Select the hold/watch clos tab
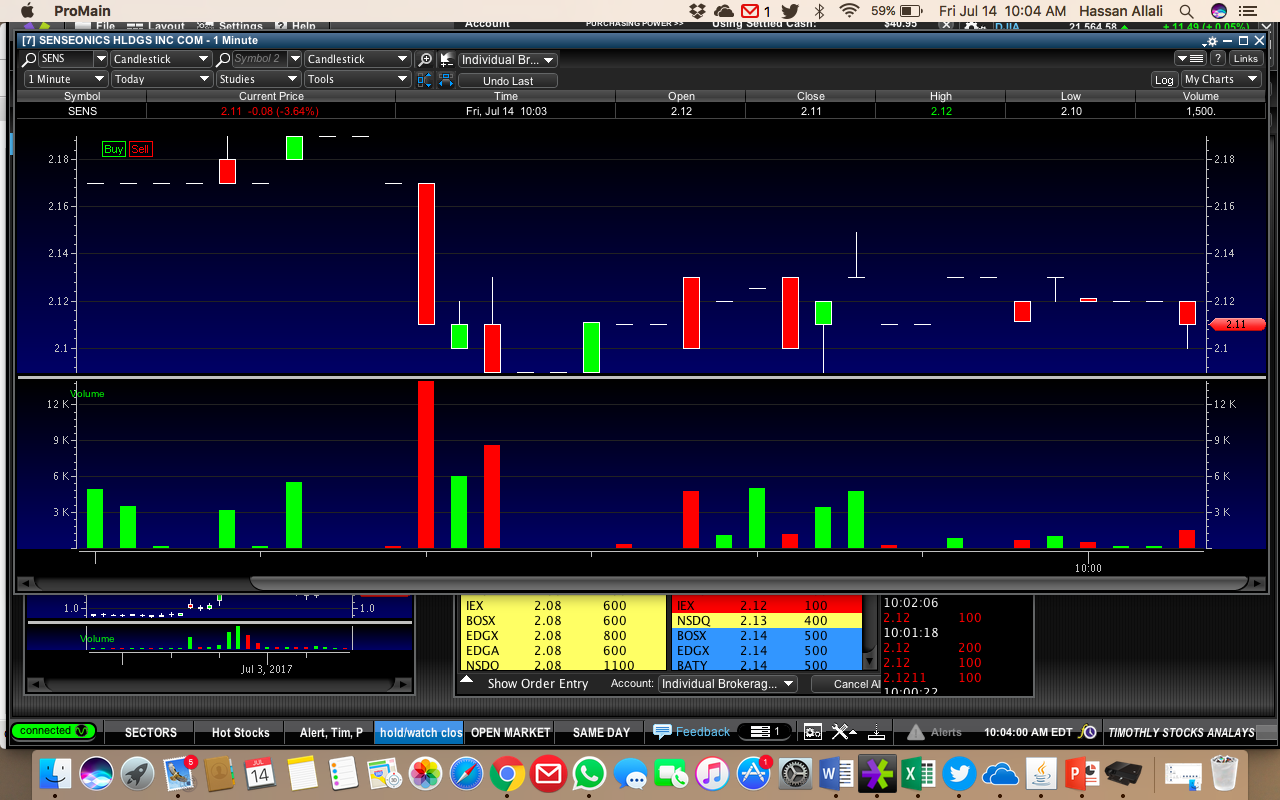 point(421,732)
